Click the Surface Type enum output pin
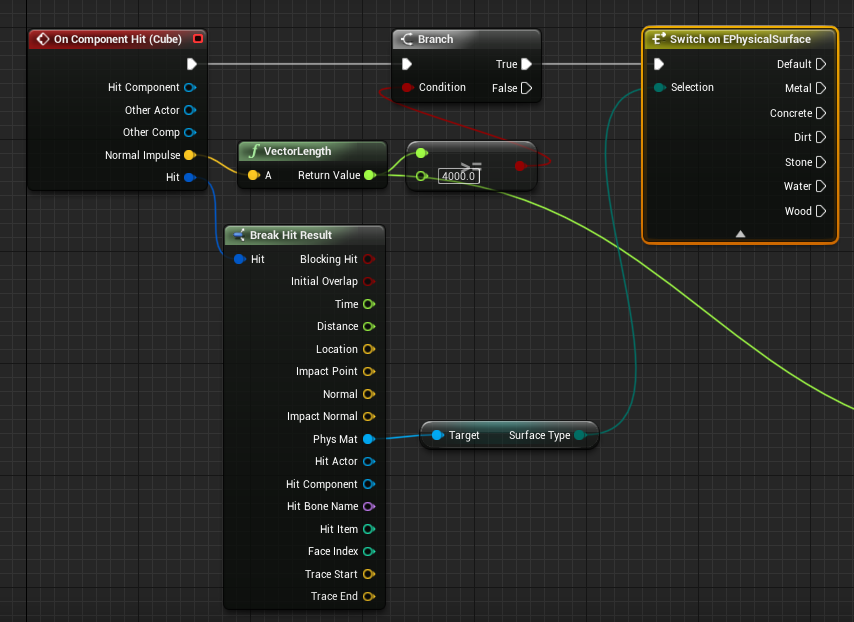 pos(580,435)
